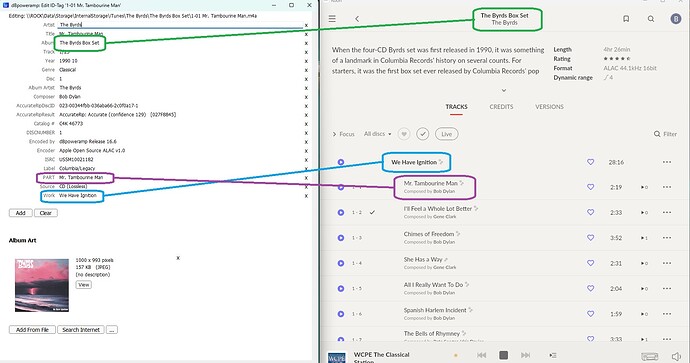Viewport: 690px width, 363px height.
Task: Remove the album art with its X
Action: (178, 258)
